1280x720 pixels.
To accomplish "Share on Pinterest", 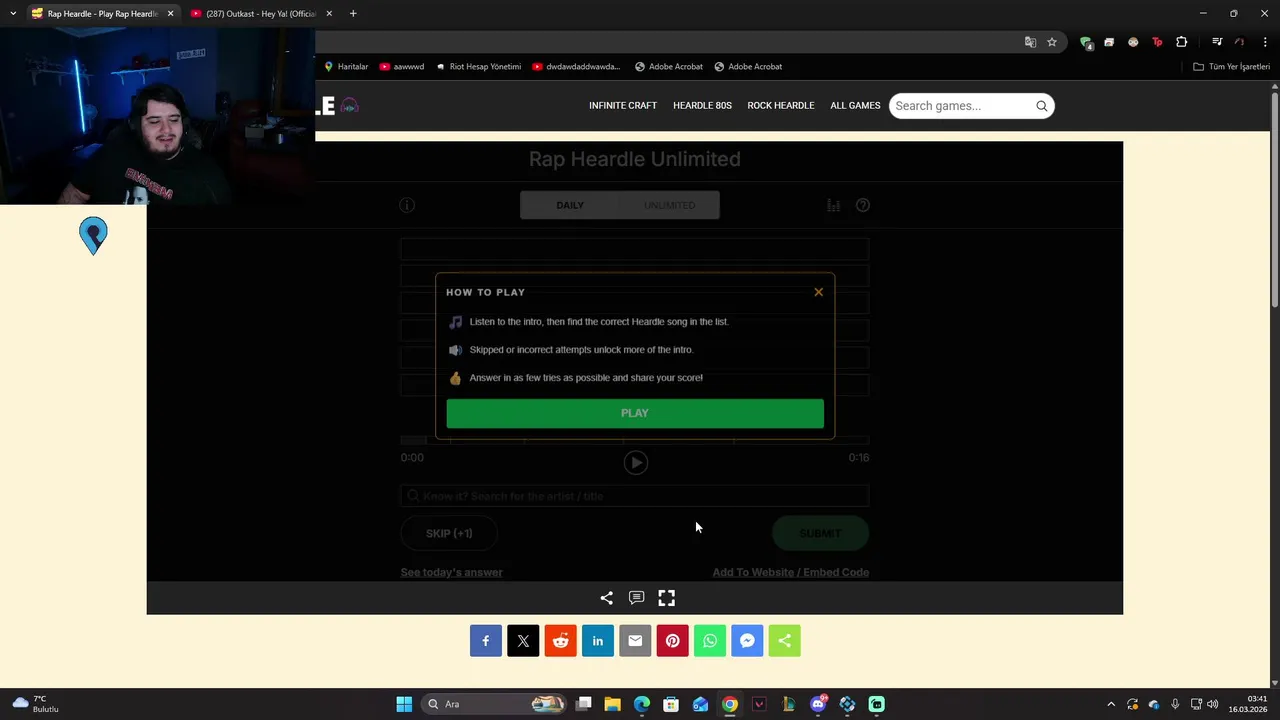I will 672,641.
